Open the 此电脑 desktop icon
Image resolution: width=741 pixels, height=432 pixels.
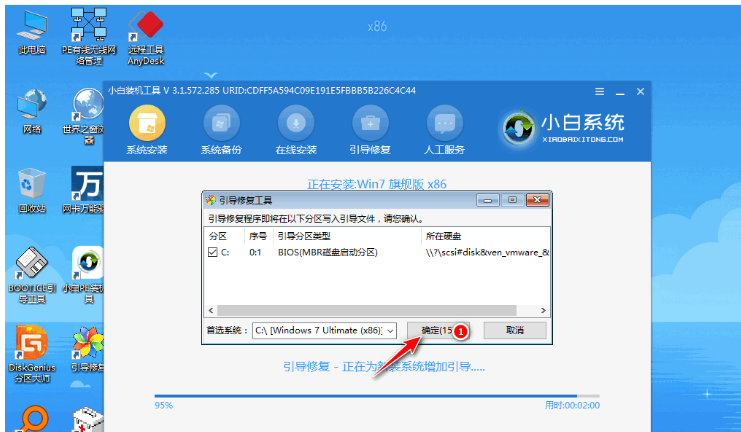(32, 32)
